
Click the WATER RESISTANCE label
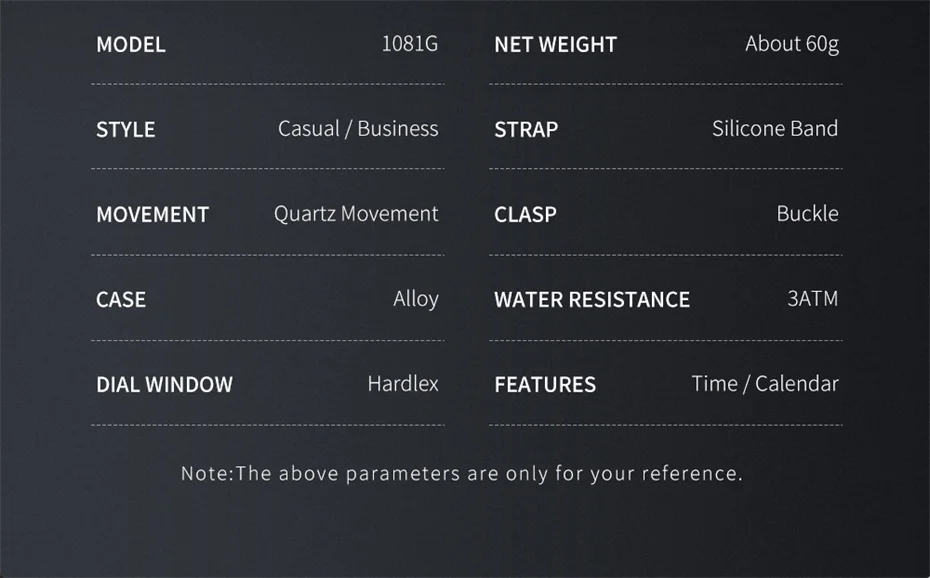point(592,300)
